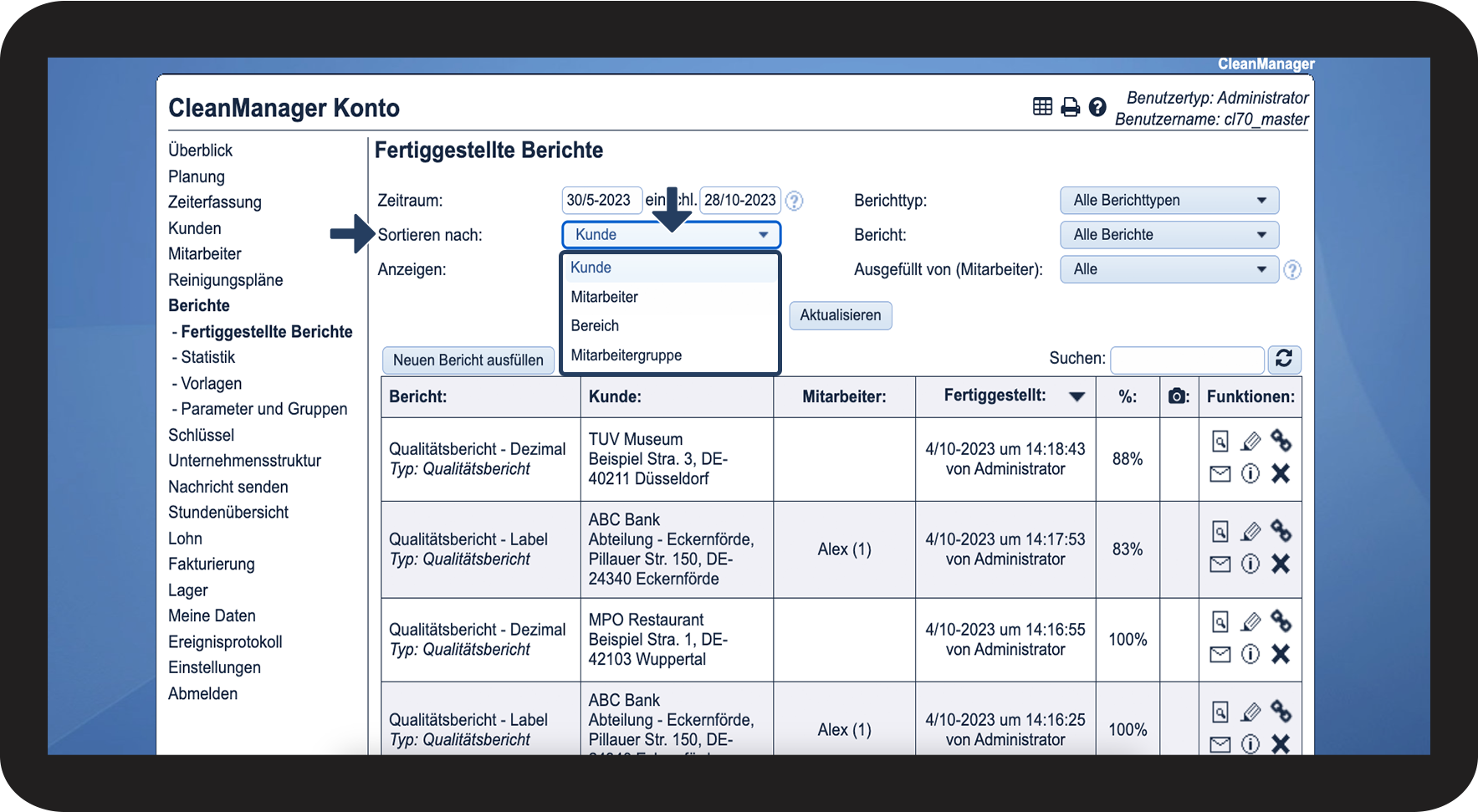Info icon for MPO Restaurant row
This screenshot has width=1478, height=812.
[x=1250, y=654]
